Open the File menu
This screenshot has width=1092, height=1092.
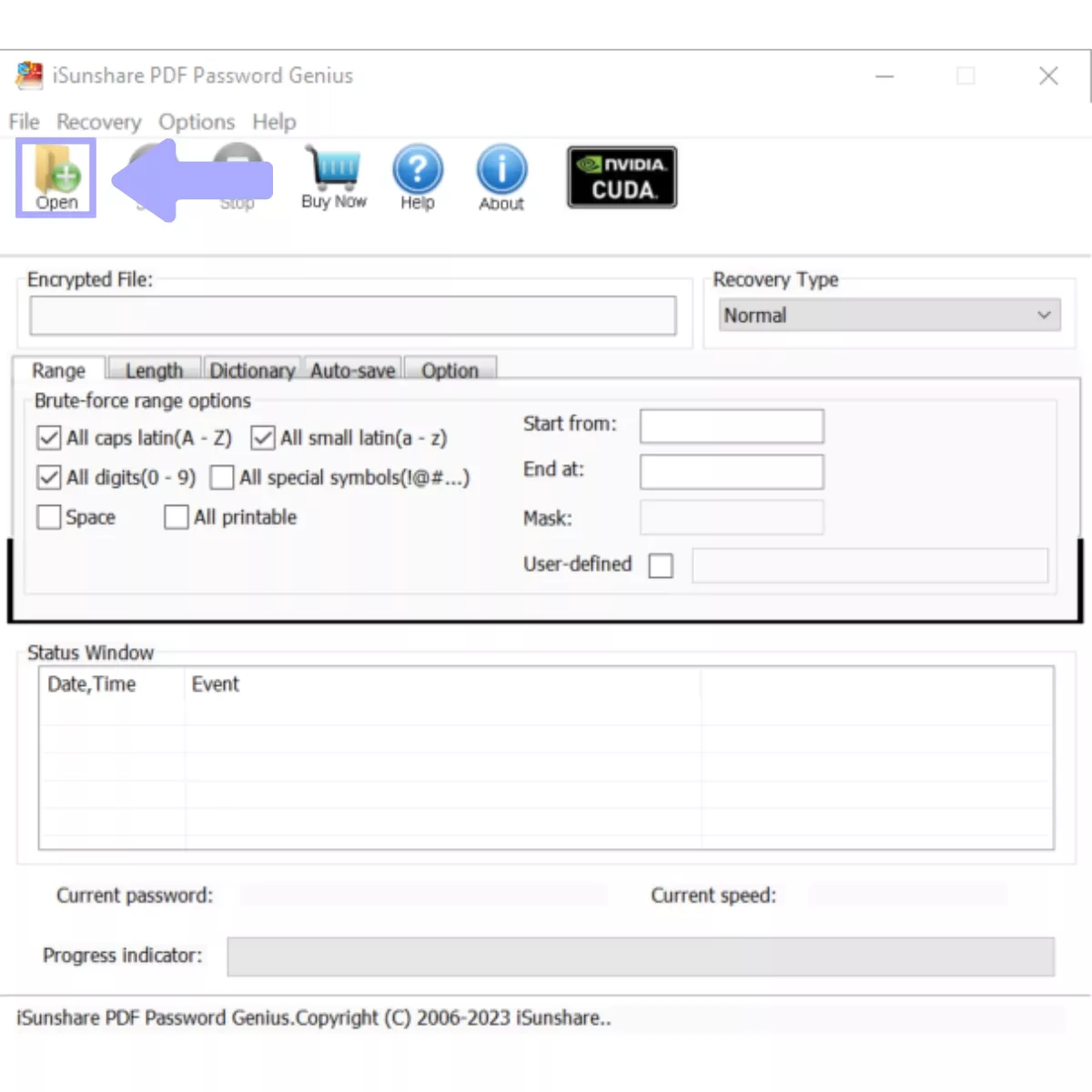[x=24, y=122]
